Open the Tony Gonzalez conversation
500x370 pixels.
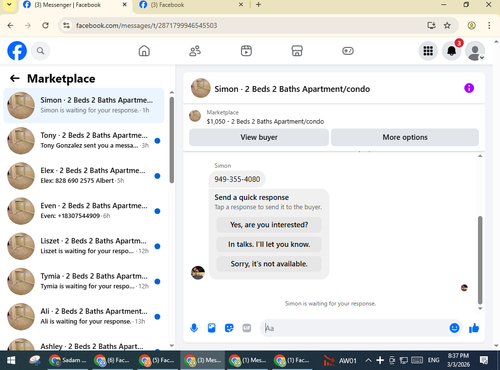(x=84, y=140)
